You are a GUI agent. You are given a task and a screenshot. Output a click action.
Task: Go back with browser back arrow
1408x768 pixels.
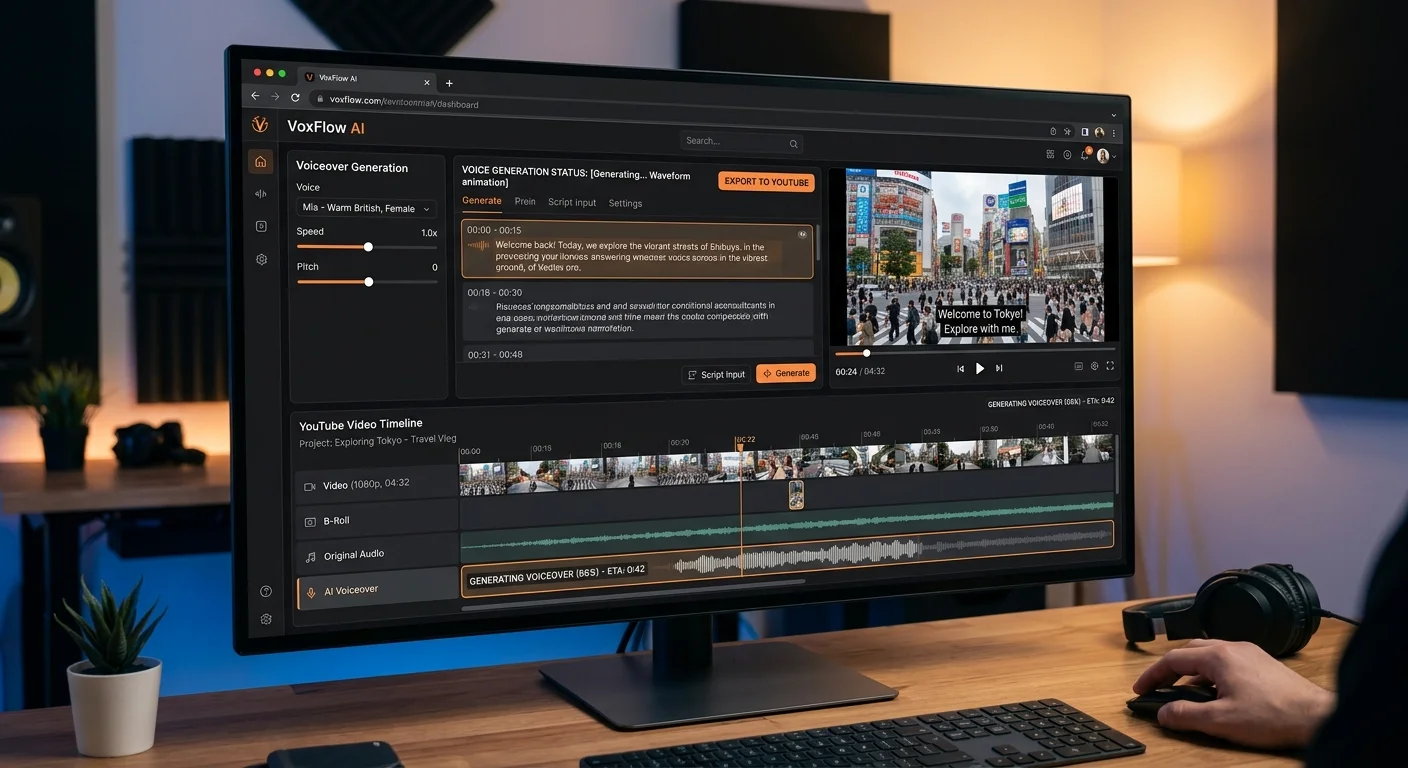tap(255, 96)
